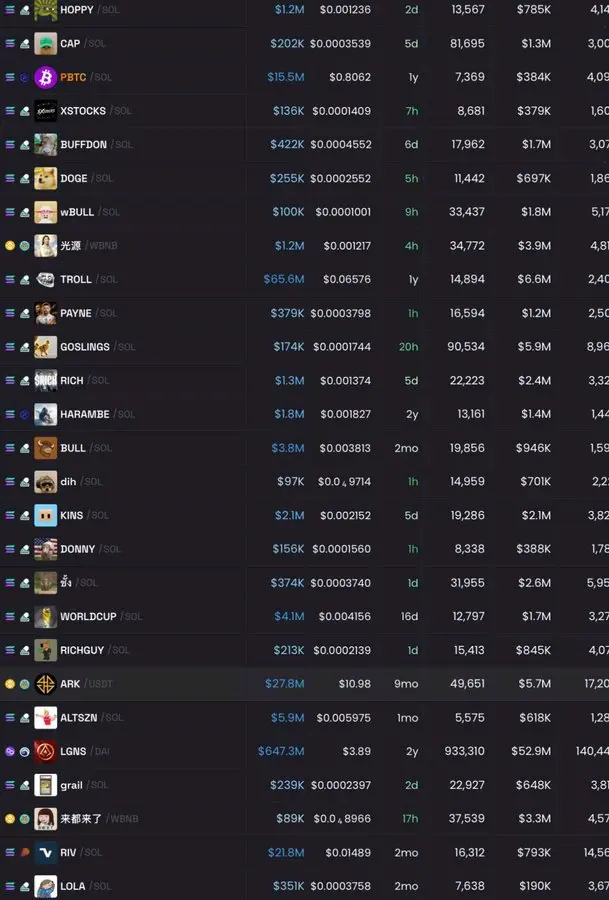Click the price $3.89

coord(356,751)
